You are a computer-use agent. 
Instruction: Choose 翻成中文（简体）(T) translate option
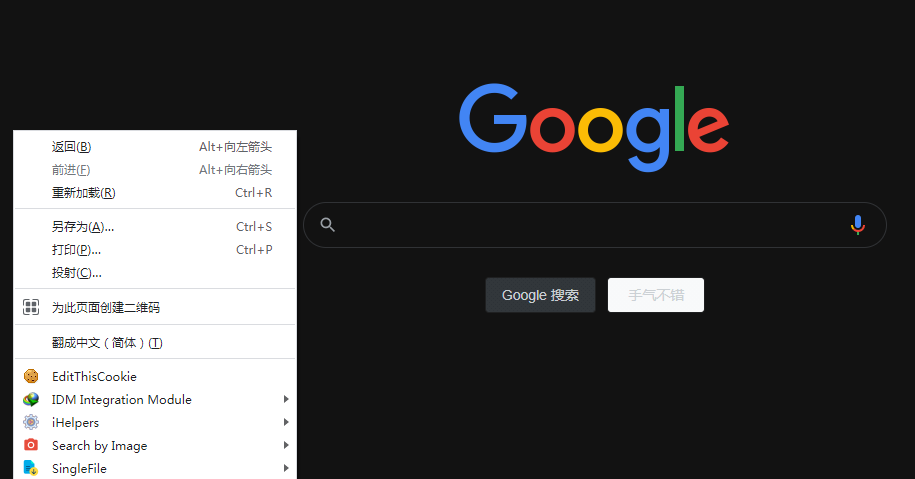tap(155, 342)
